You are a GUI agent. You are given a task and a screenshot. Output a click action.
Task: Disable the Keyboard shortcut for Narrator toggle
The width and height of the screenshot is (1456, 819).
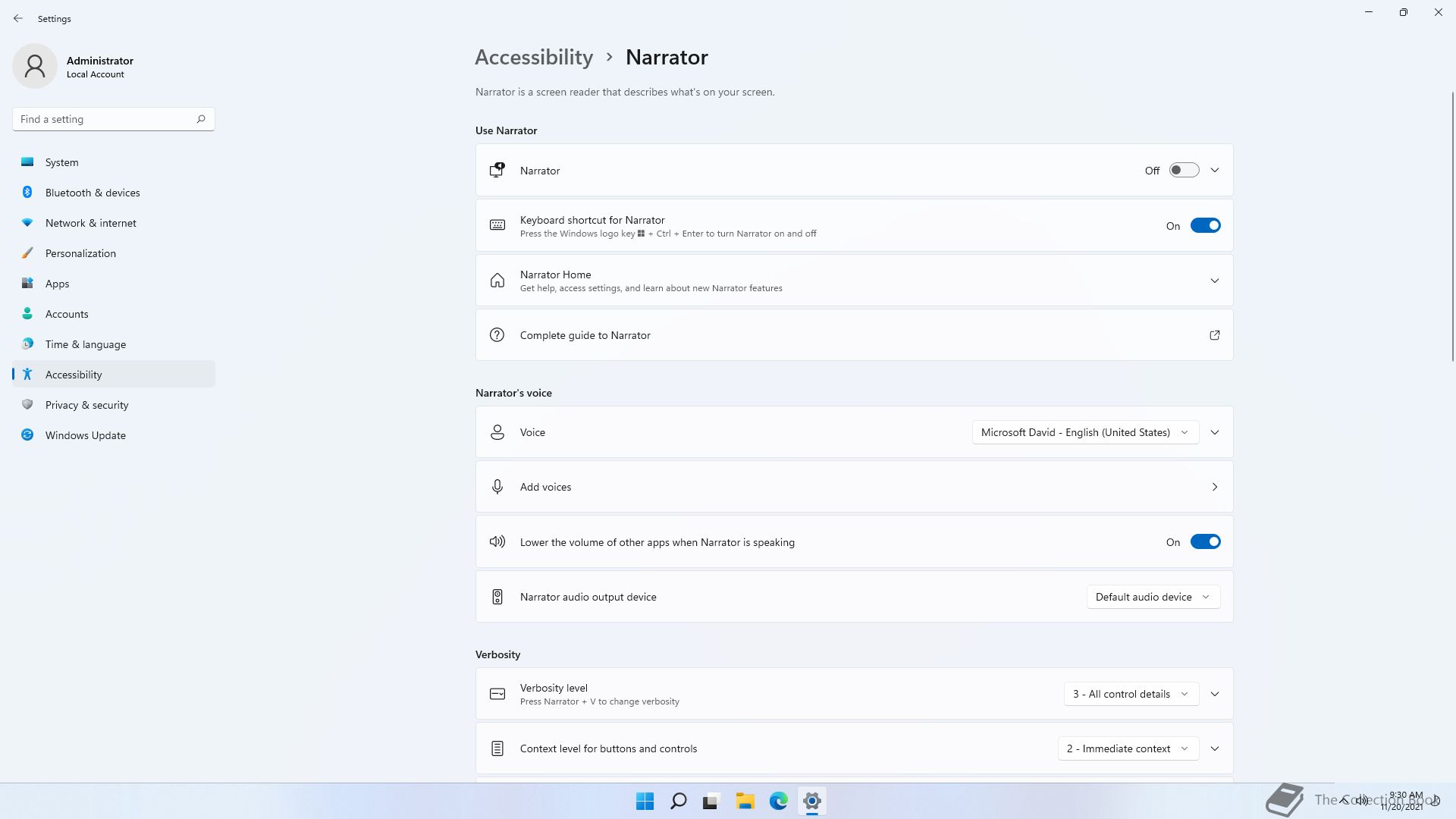click(x=1205, y=225)
